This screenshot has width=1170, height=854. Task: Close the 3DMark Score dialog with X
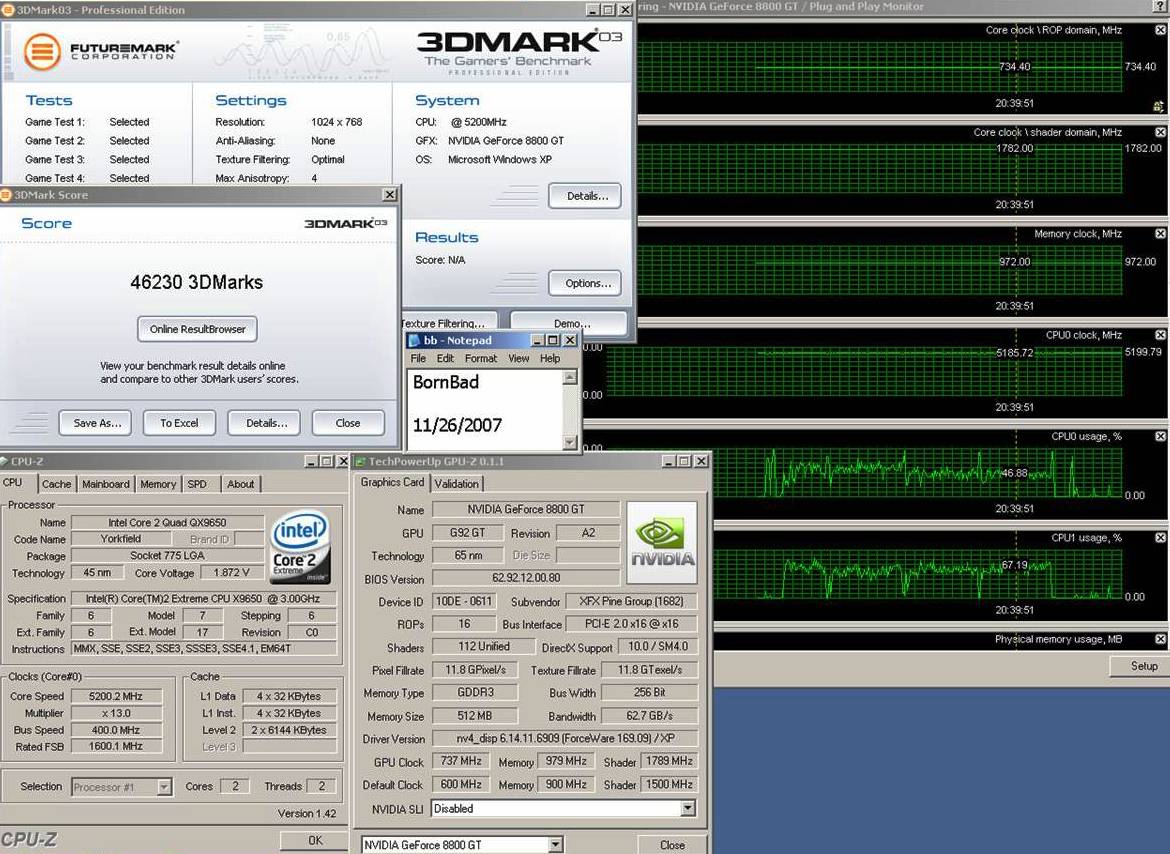pyautogui.click(x=390, y=195)
